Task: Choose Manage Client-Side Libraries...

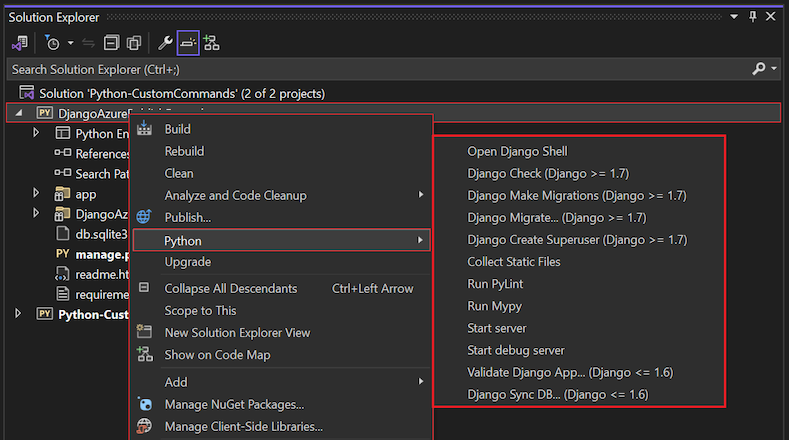Action: pos(244,426)
